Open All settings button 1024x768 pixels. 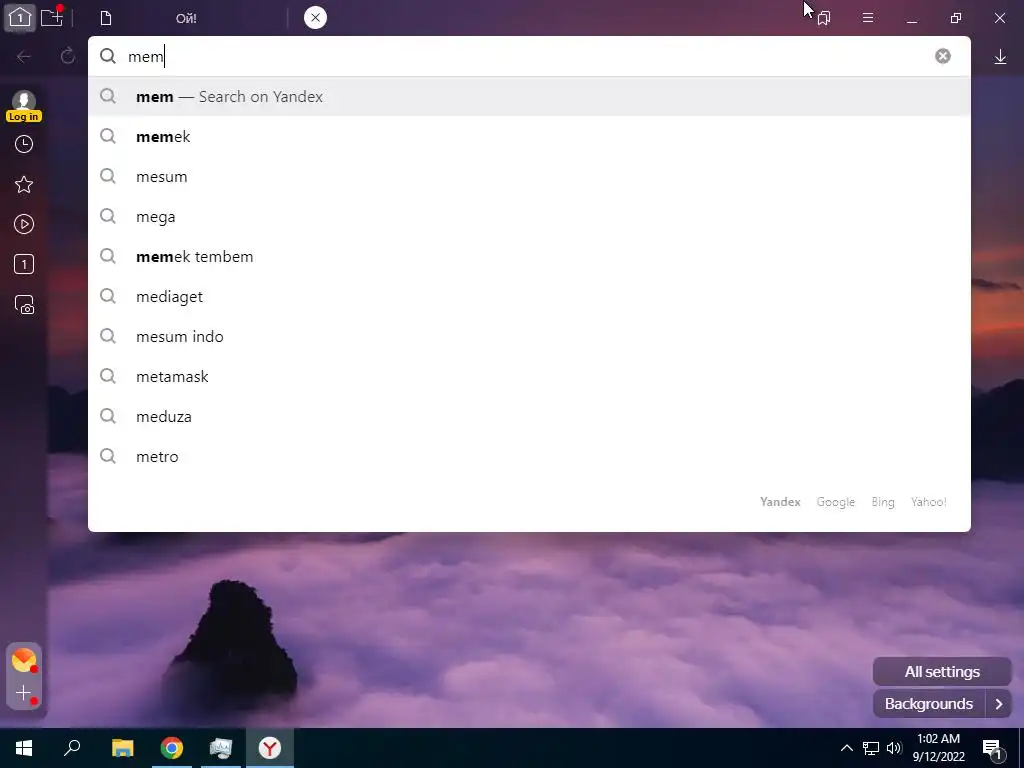(942, 671)
